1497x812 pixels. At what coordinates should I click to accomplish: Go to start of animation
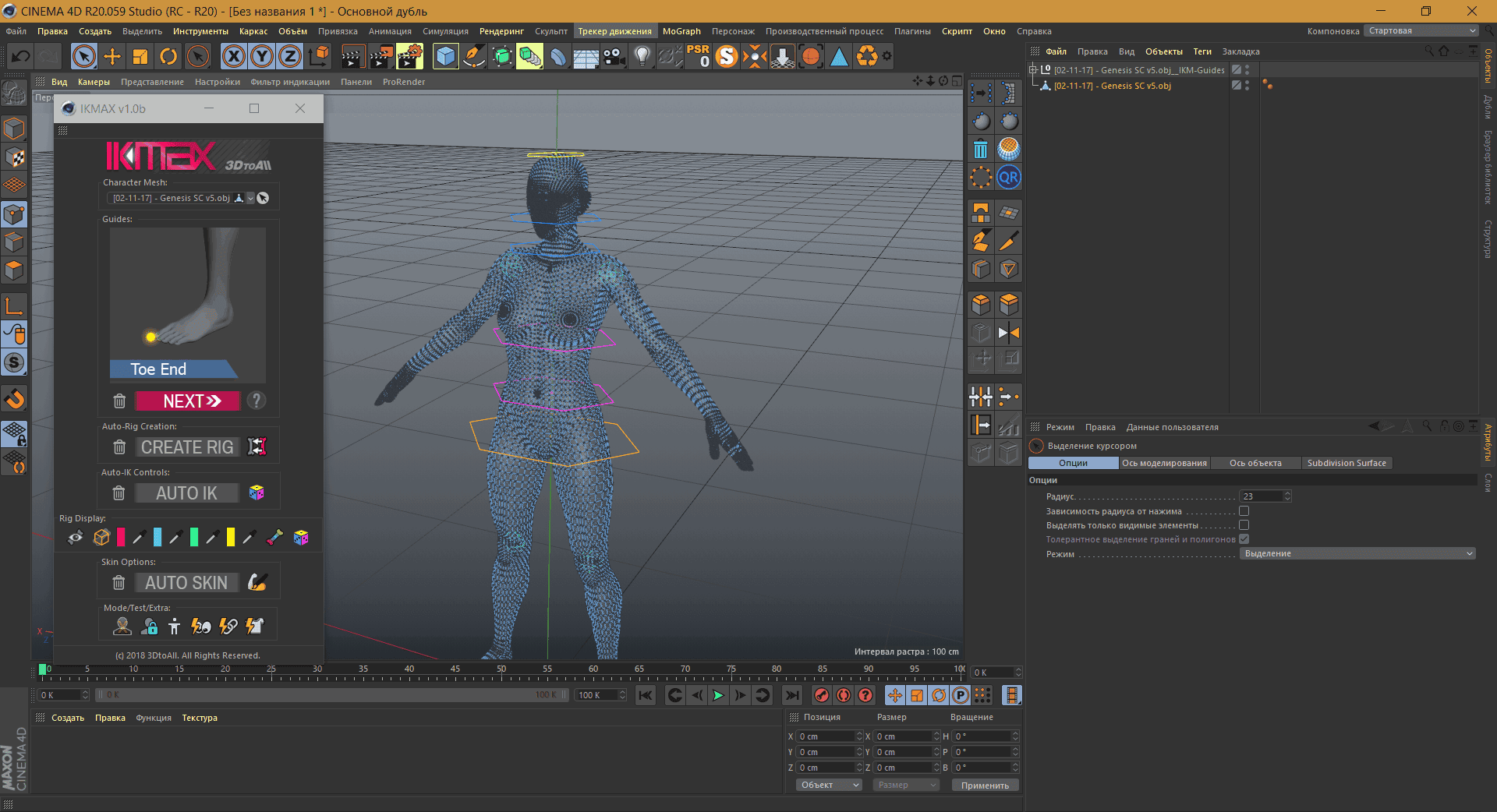tap(646, 695)
